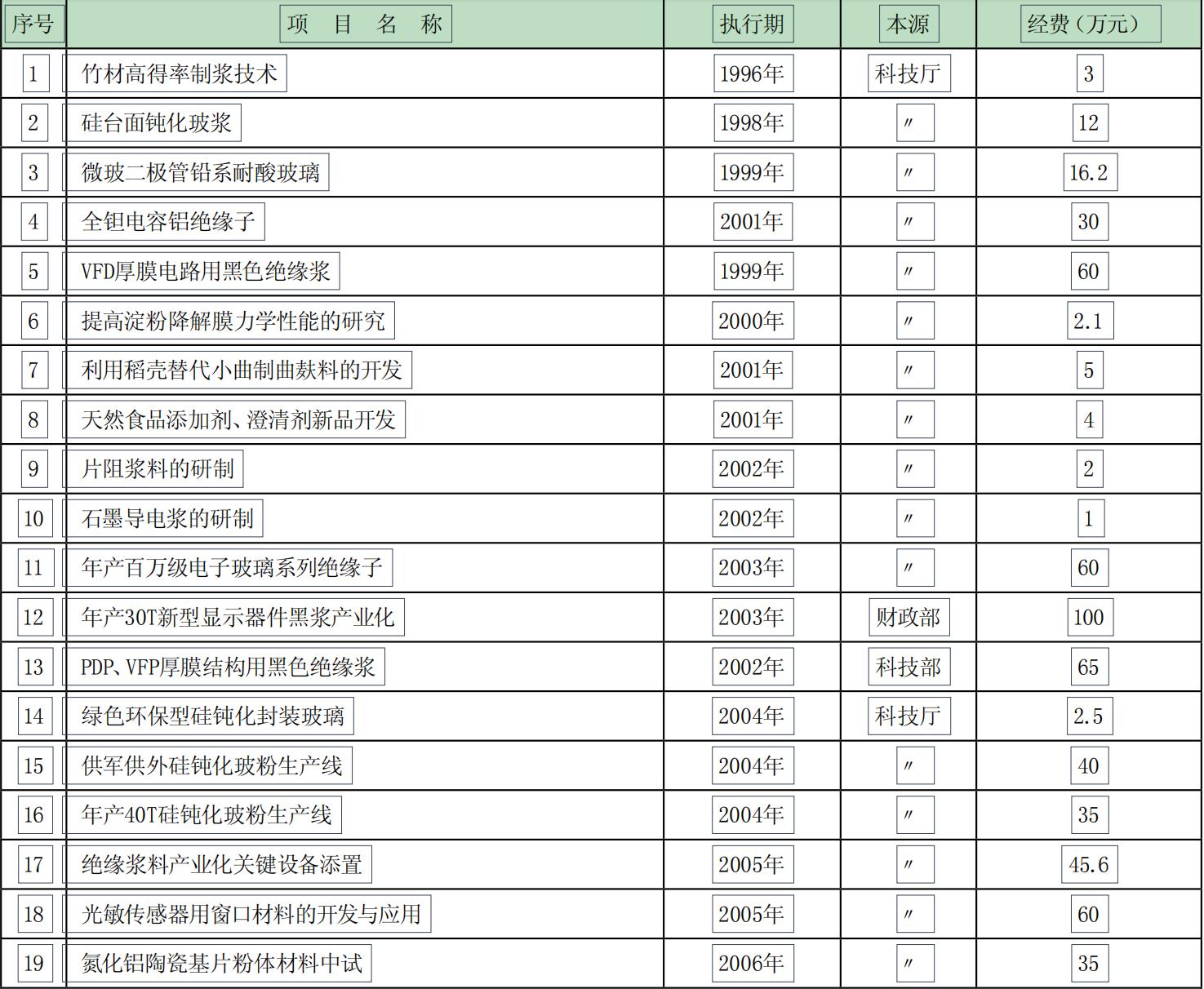Click the funding value 45.6
1204x989 pixels.
point(1090,864)
